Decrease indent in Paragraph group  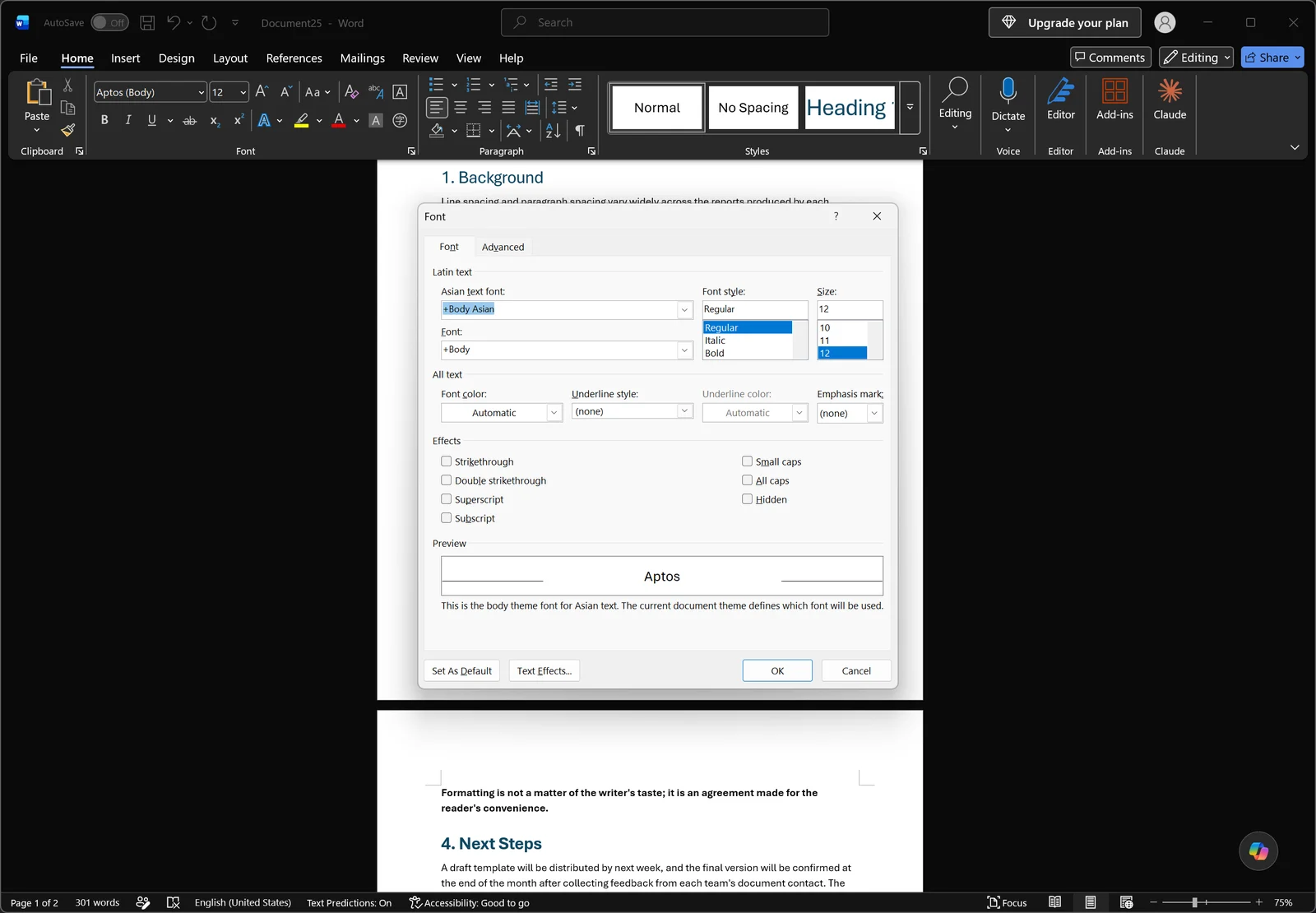click(x=551, y=85)
